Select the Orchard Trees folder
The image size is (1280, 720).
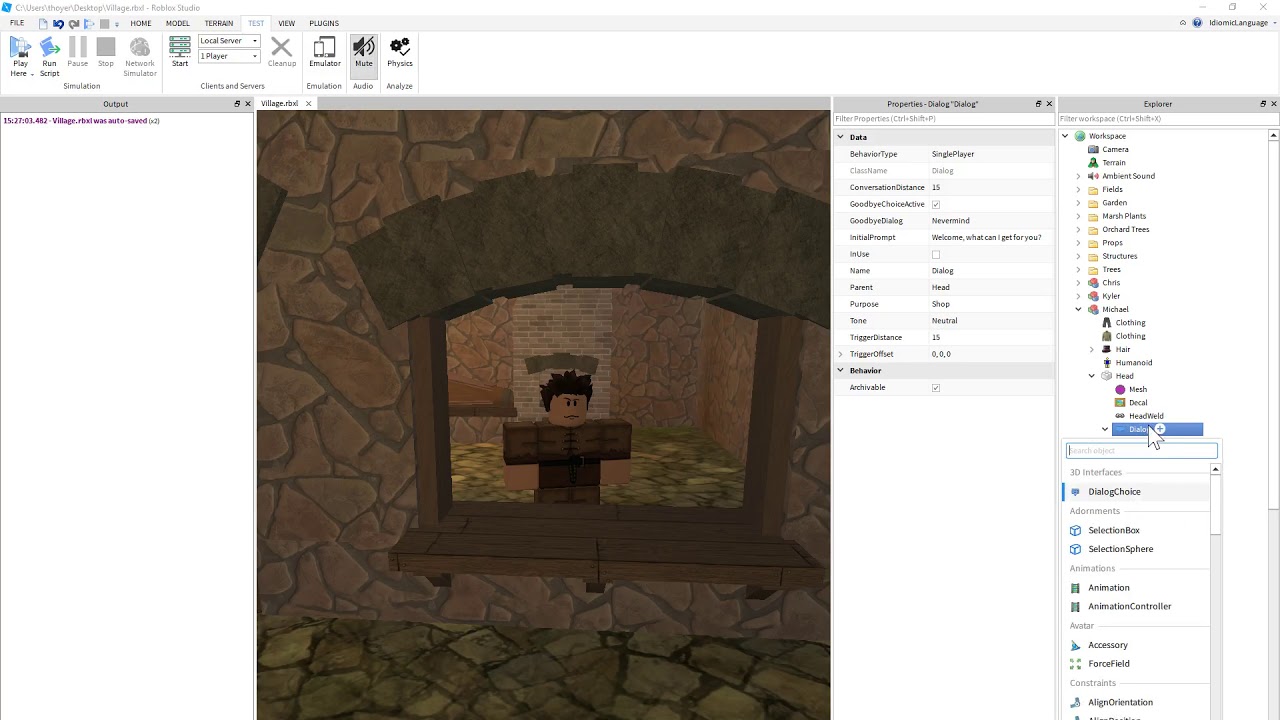pos(1125,229)
